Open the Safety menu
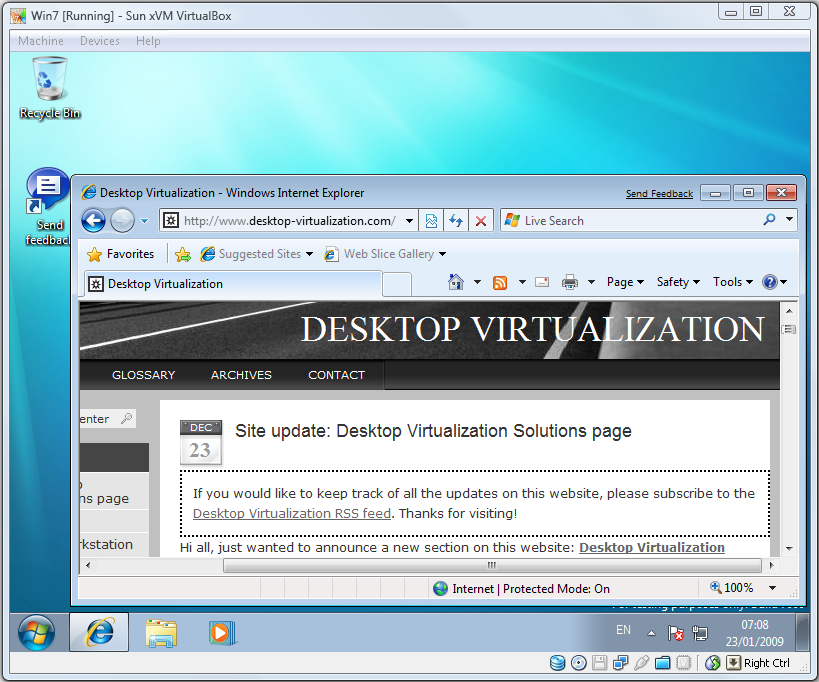The height and width of the screenshot is (682, 819). coord(678,282)
